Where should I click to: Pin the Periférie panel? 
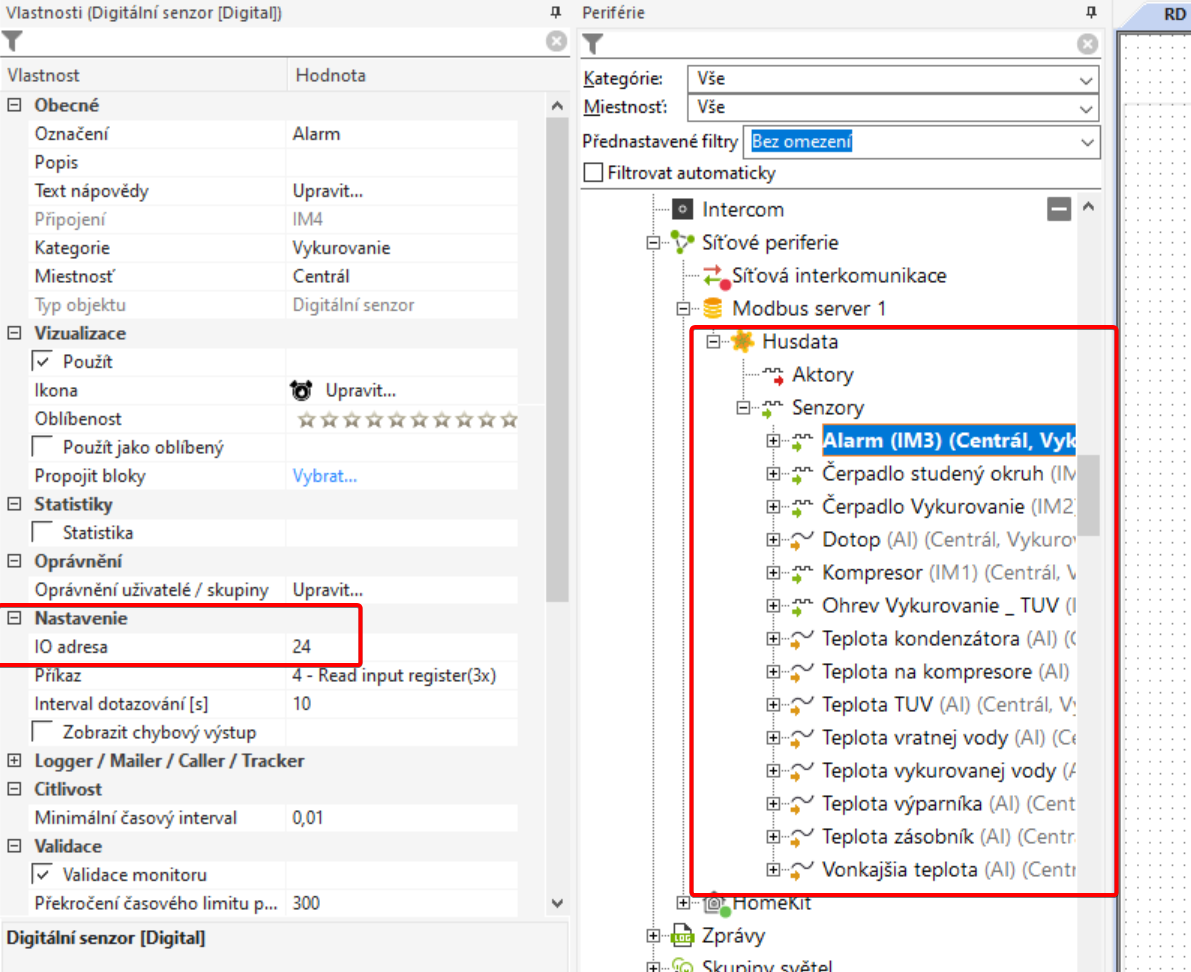pos(1091,12)
